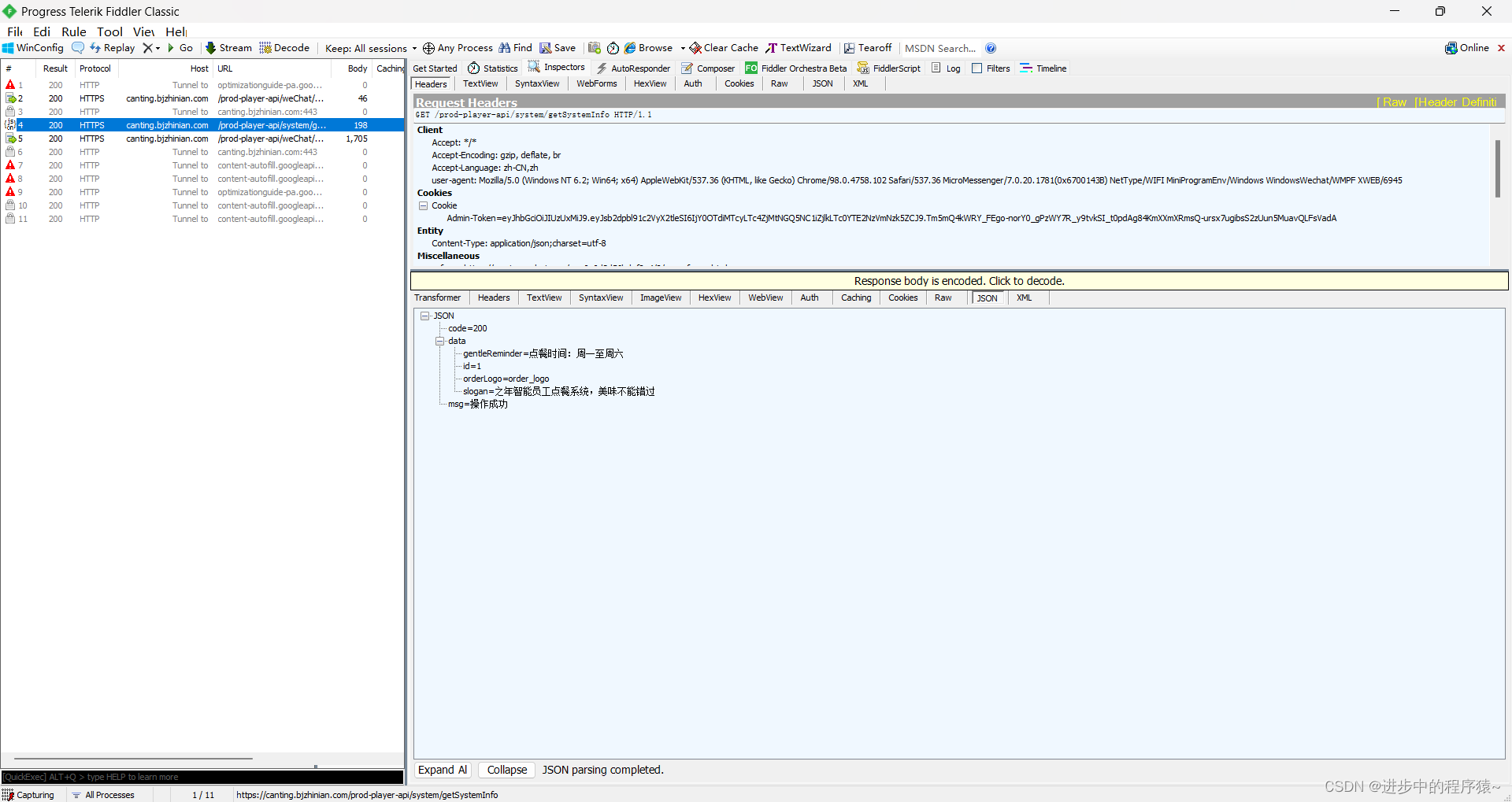Viewport: 1512px width, 802px height.
Task: Click the screenshot camera icon
Action: tap(595, 48)
